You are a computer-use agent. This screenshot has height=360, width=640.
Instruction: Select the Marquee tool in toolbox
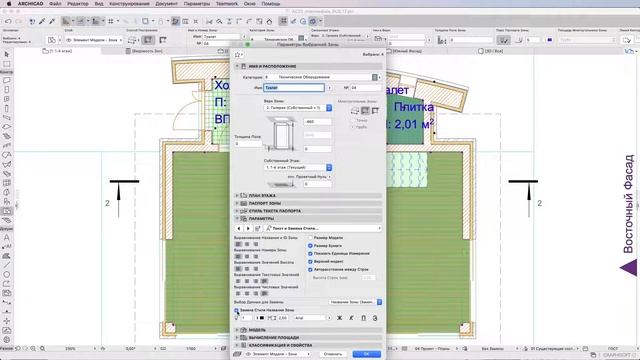coord(7,64)
